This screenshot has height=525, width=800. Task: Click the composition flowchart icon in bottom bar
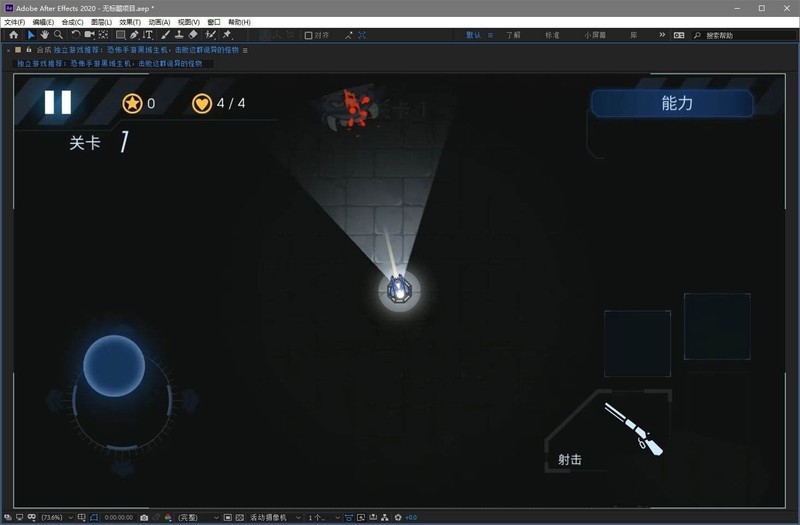click(x=385, y=517)
